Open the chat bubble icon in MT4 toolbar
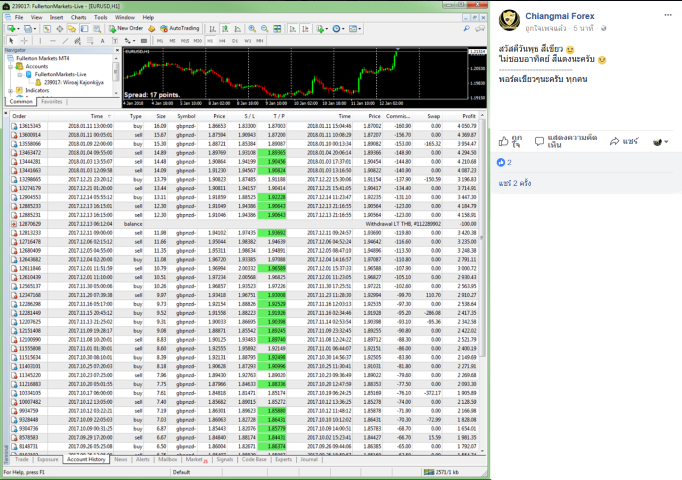Viewport: 682px width, 480px height. pos(480,29)
